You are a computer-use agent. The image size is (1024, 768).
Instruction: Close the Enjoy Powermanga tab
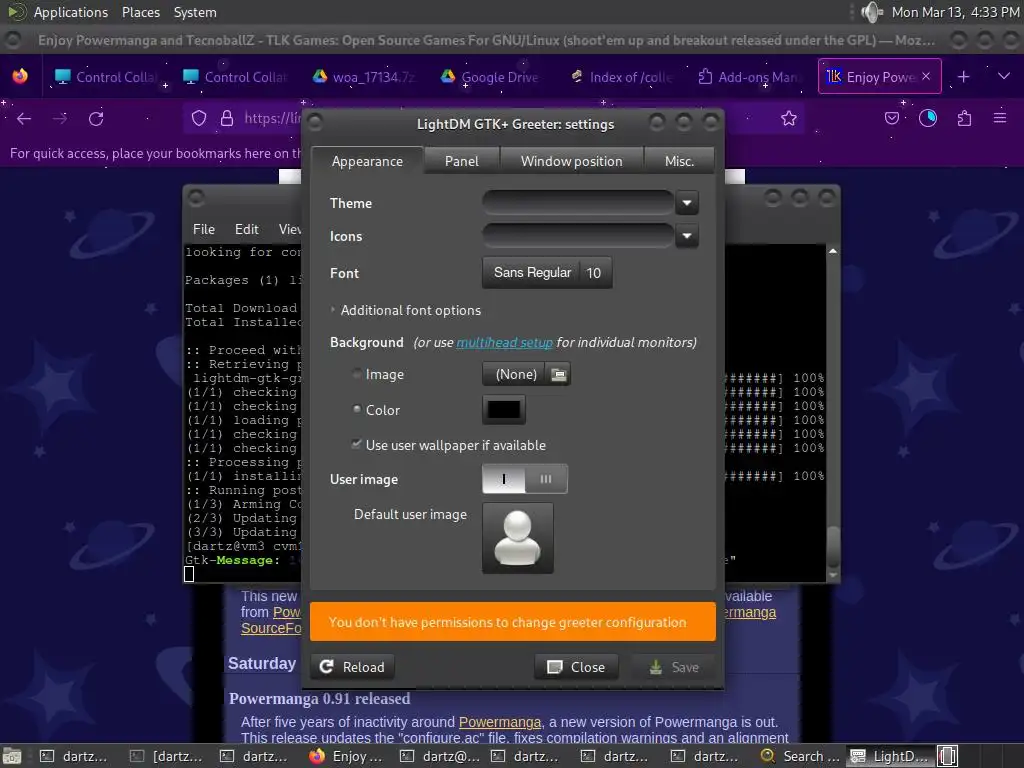(x=926, y=76)
